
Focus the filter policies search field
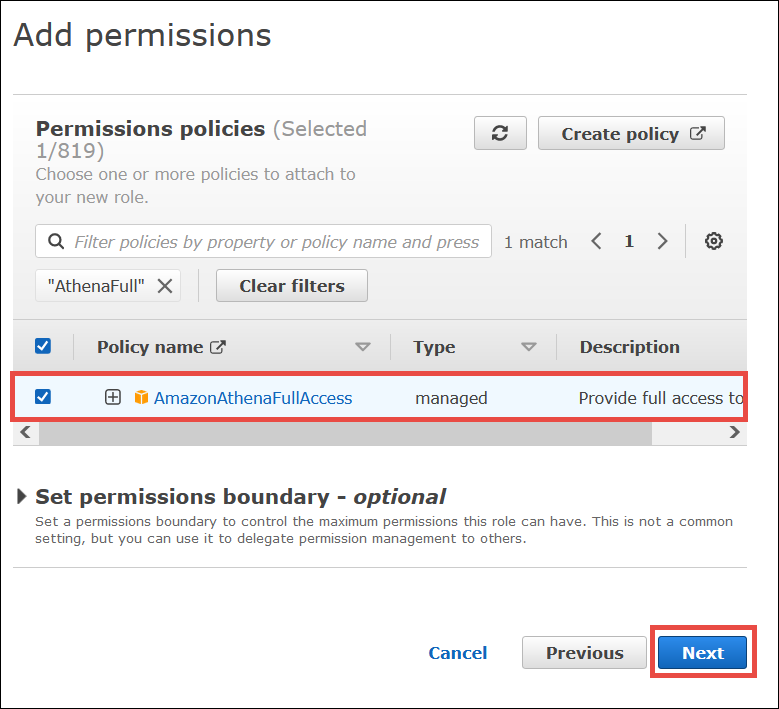(276, 242)
